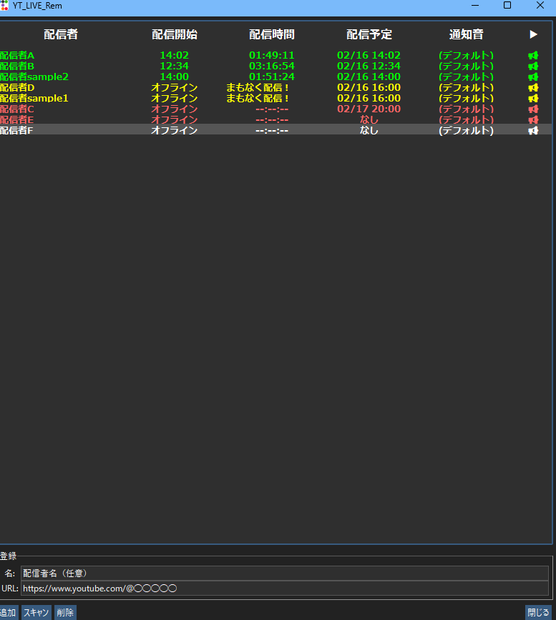Click megaphone icon for 配信者sample1
Viewport: 556px width, 620px height.
tap(533, 98)
